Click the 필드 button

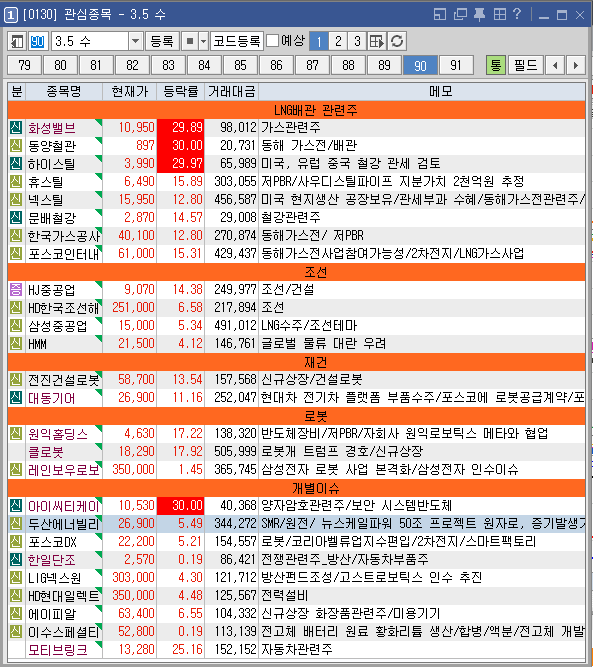coord(526,65)
